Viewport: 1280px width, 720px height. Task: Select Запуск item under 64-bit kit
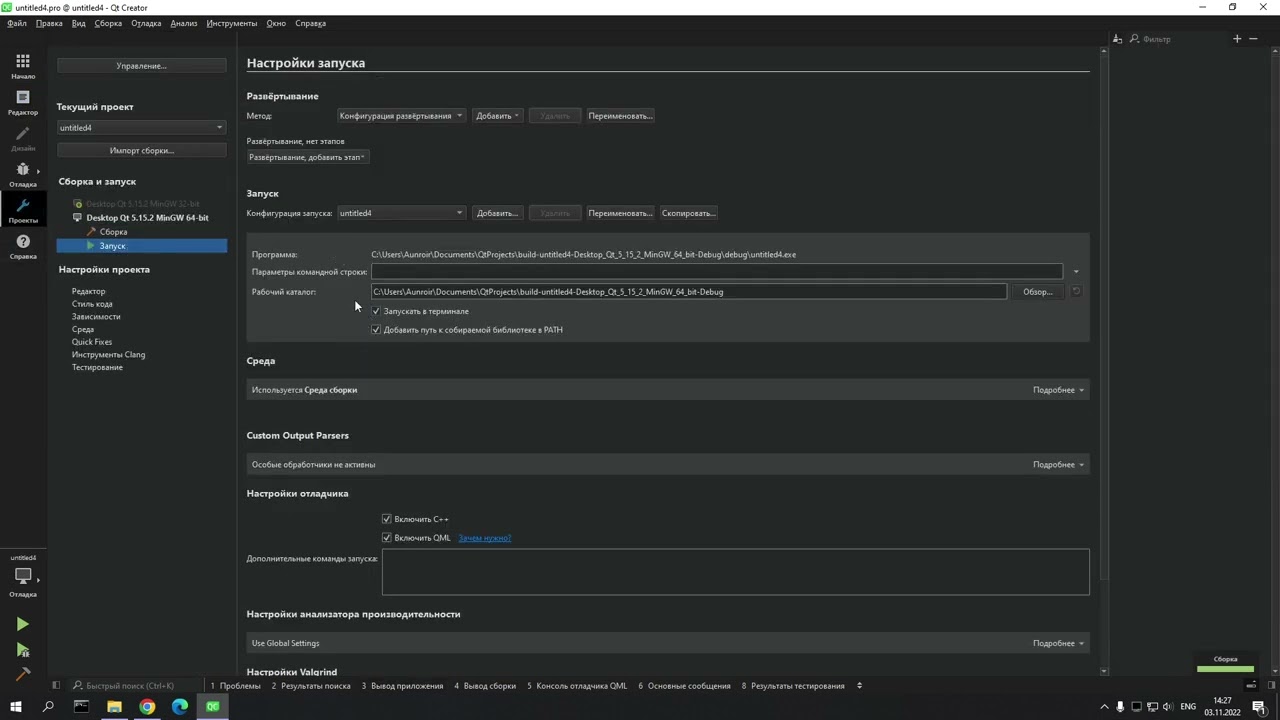pos(142,246)
